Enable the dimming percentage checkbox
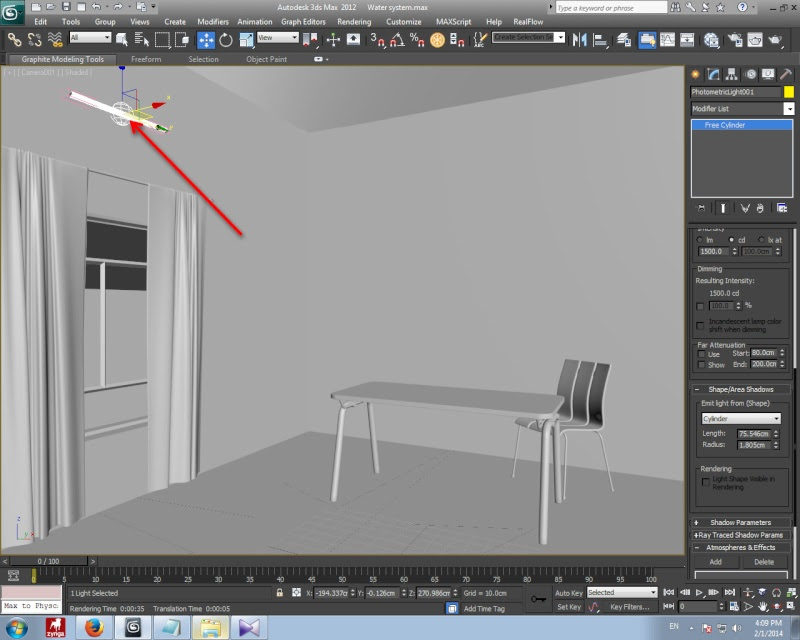 (x=700, y=306)
